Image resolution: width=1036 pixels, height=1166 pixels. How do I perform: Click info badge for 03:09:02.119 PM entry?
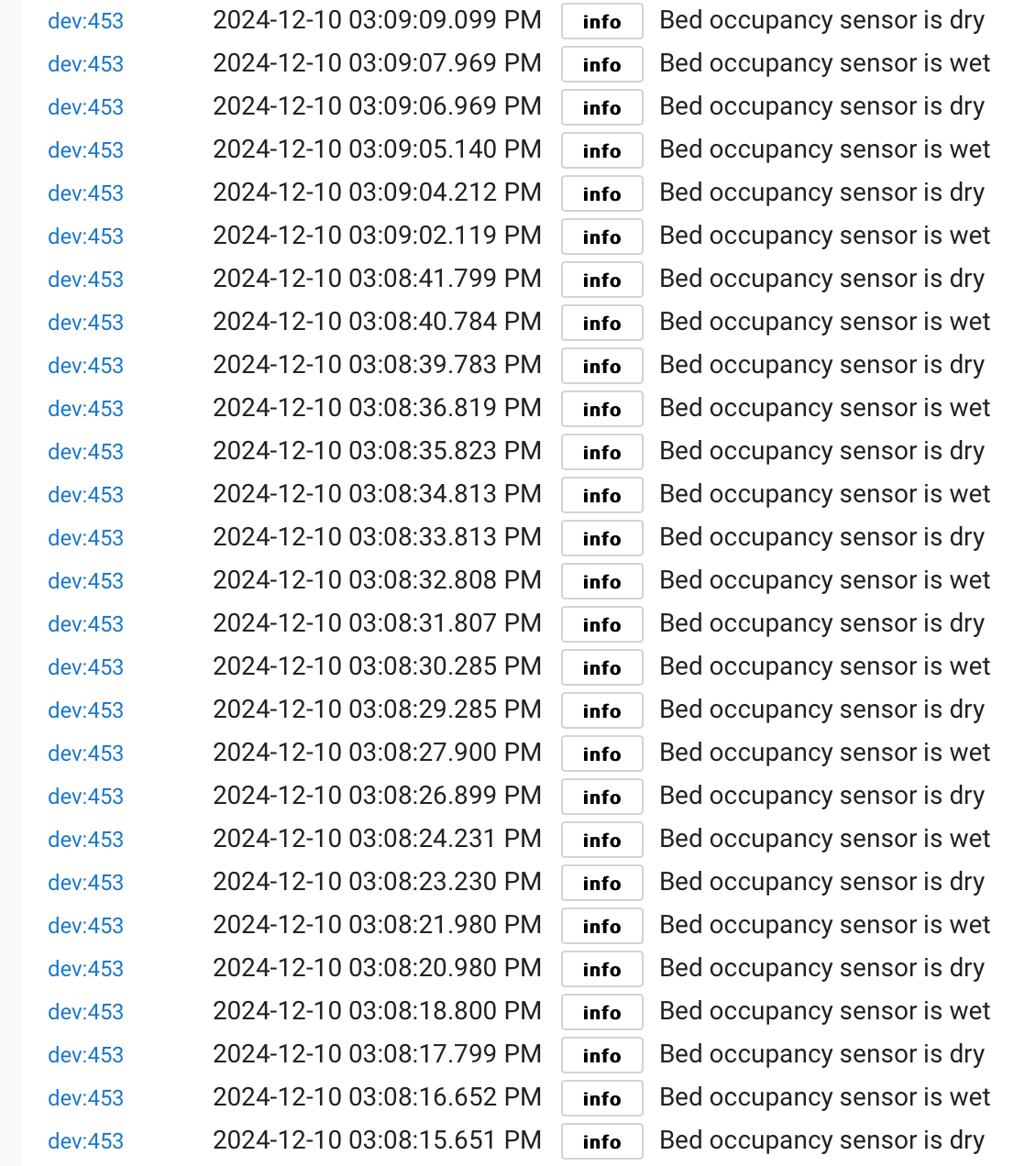(601, 237)
